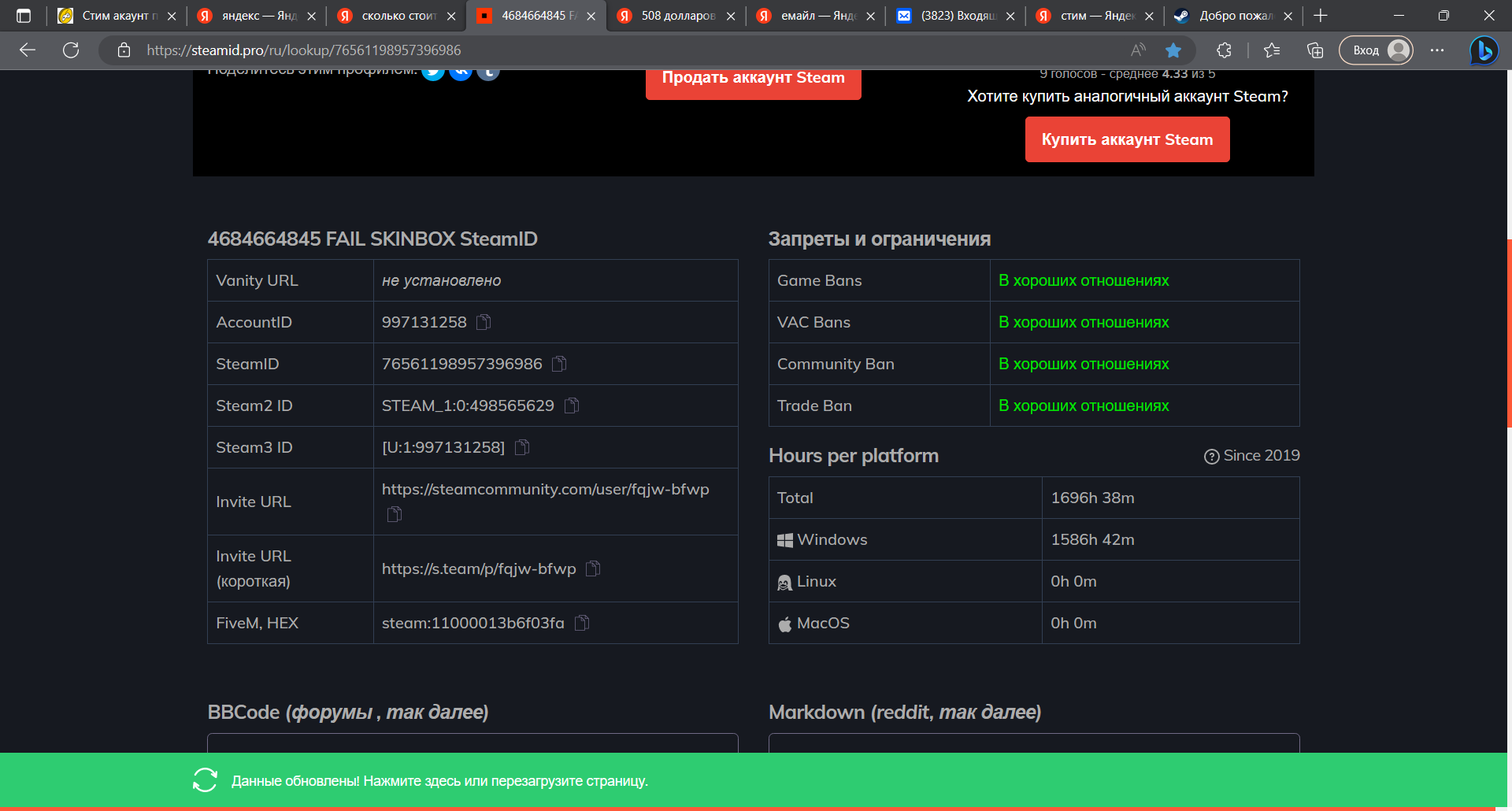Viewport: 1512px width, 811px height.
Task: Copy the AccountID value 997131258
Action: (x=484, y=322)
